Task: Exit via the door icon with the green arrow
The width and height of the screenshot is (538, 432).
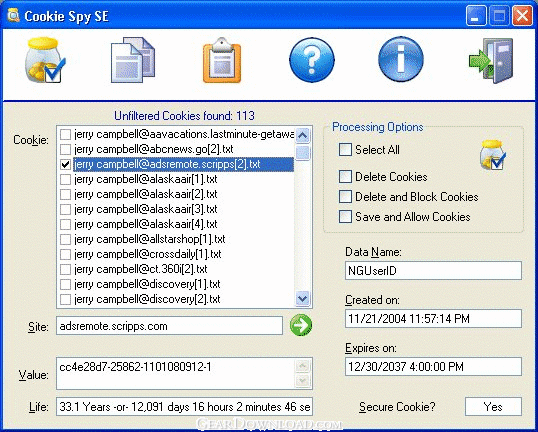Action: 491,60
